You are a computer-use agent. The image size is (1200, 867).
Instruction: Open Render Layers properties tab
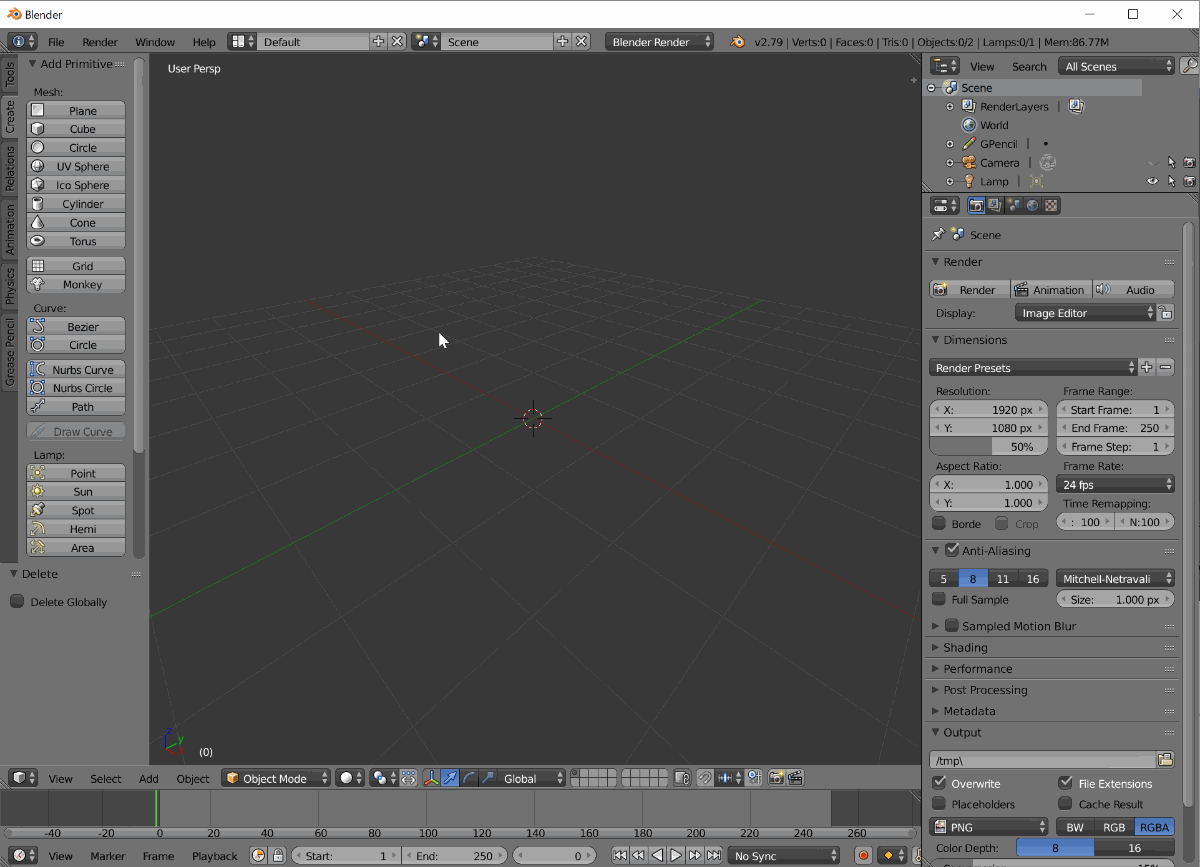tap(995, 205)
